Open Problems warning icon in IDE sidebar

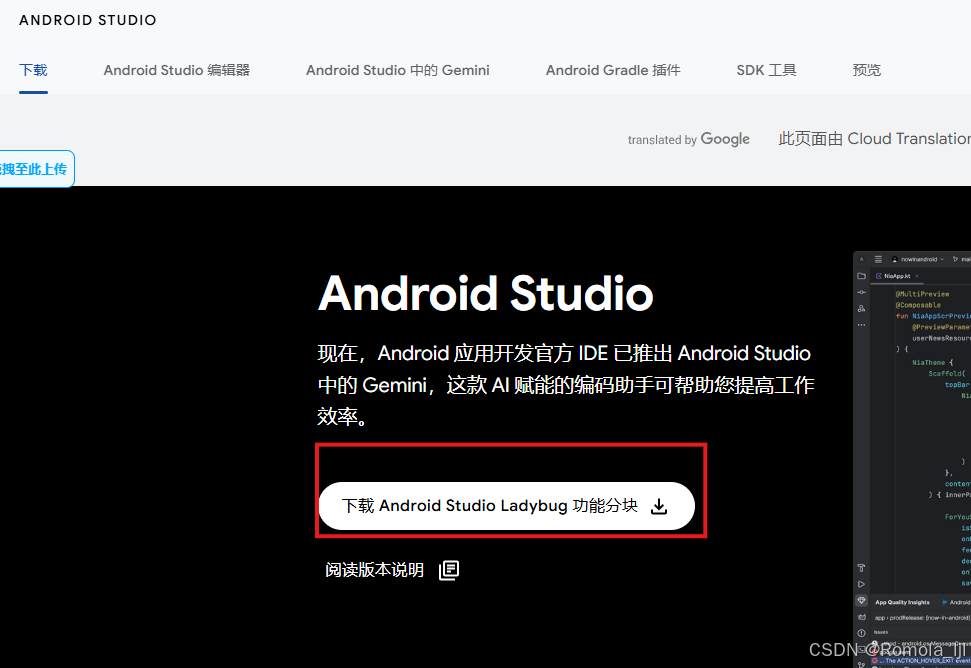(861, 633)
